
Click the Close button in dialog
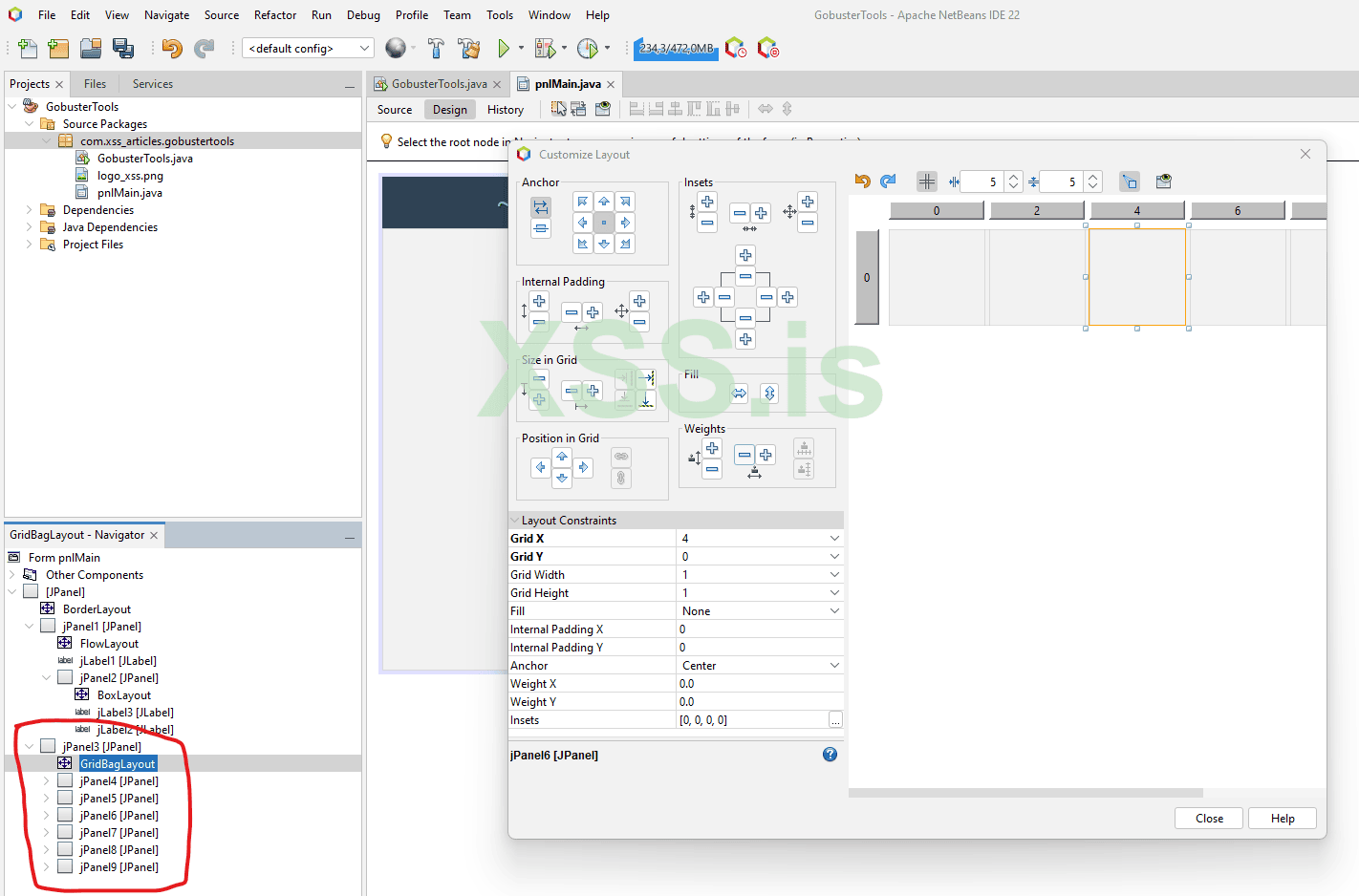click(1209, 819)
